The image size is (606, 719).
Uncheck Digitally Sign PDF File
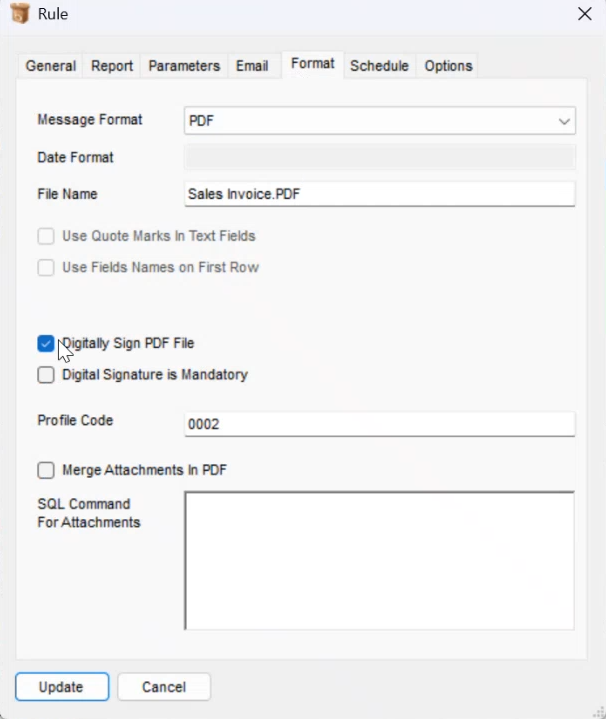click(x=46, y=344)
